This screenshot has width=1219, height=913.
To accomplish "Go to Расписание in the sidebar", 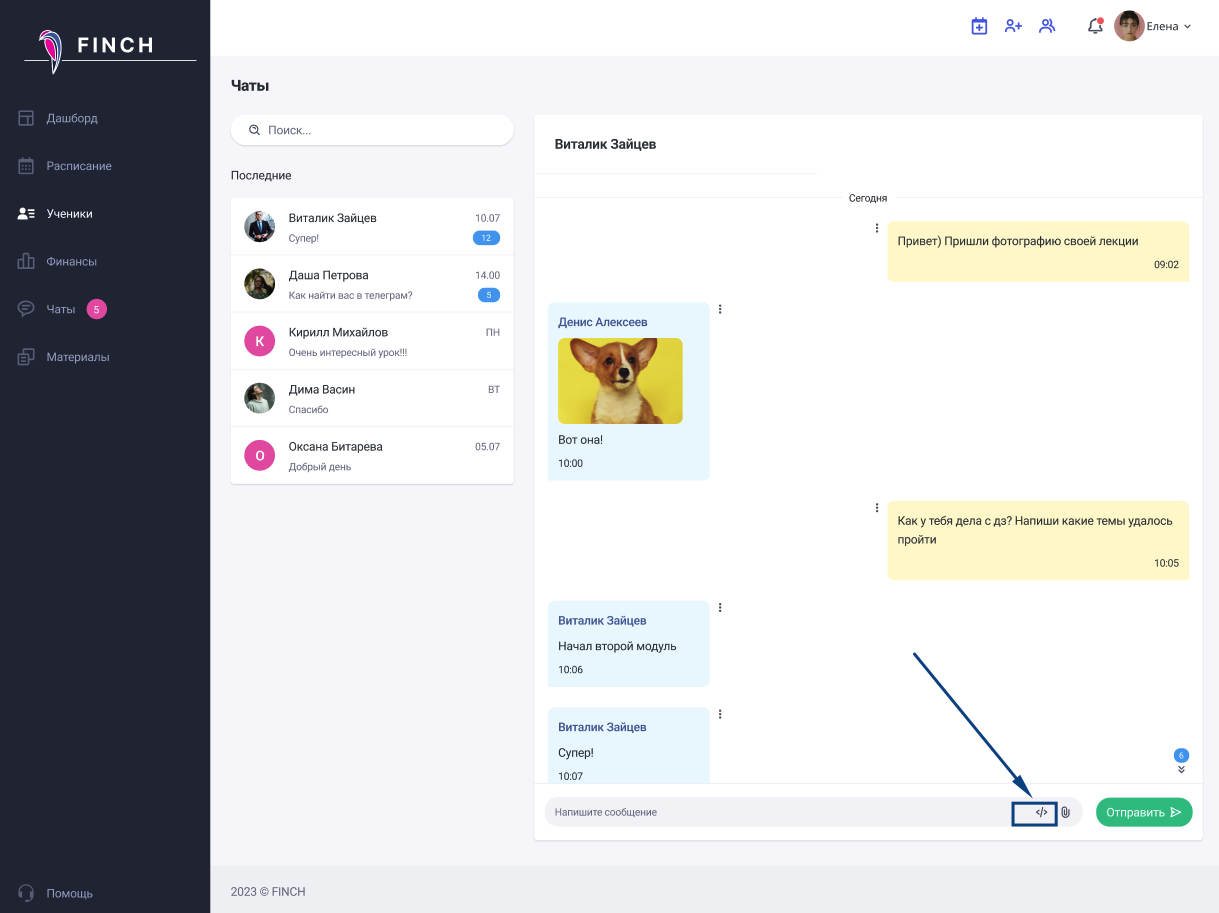I will pyautogui.click(x=78, y=166).
